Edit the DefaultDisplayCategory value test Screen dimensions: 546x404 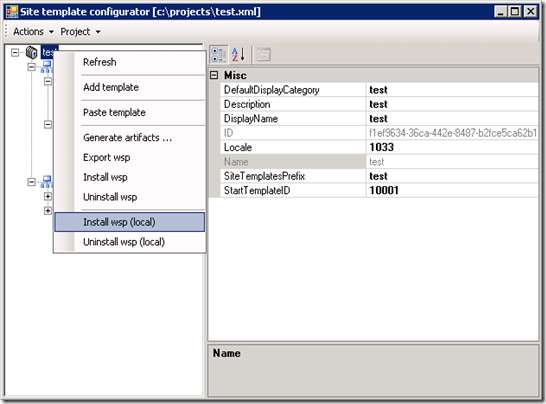click(452, 90)
